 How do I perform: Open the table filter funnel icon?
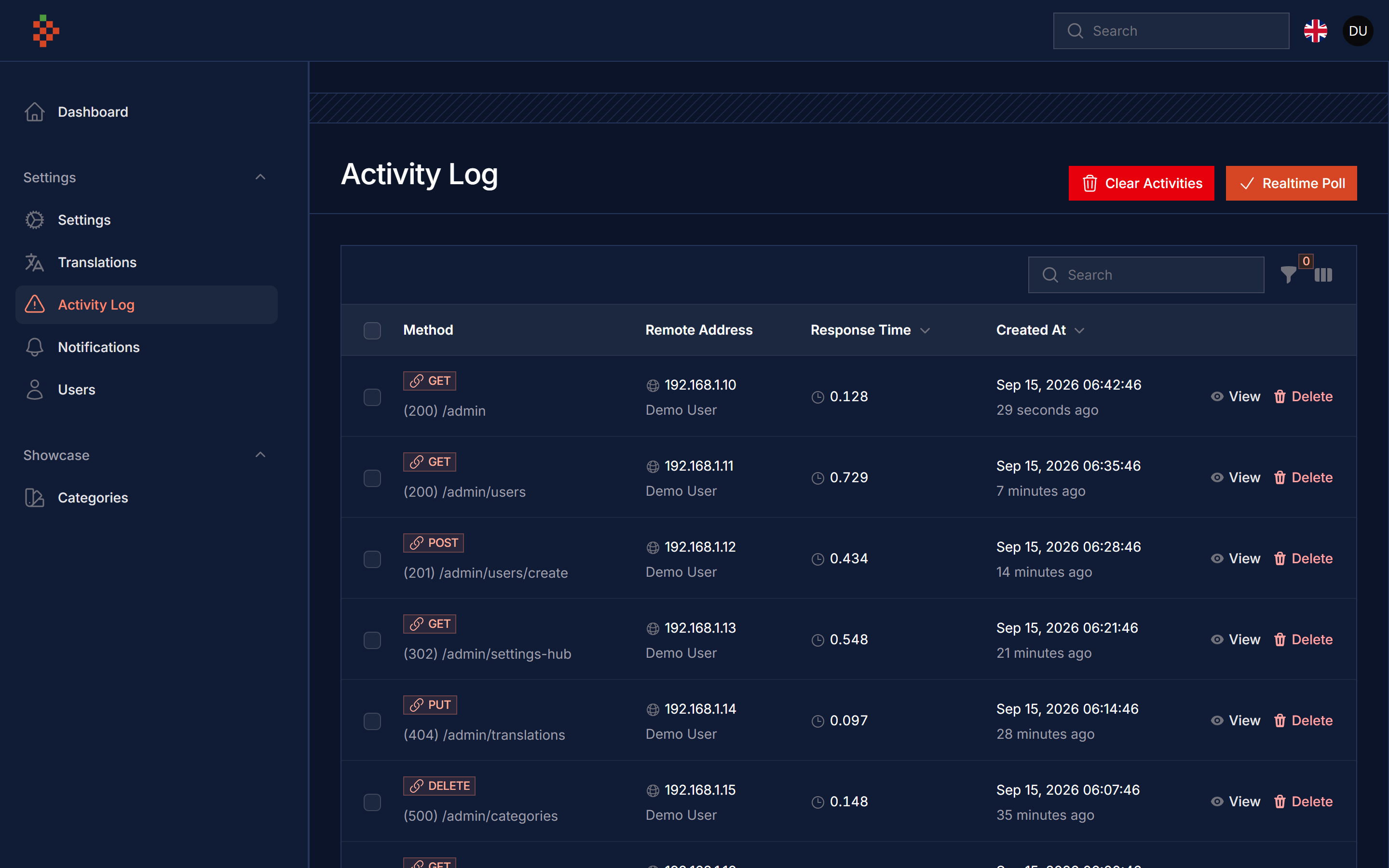pos(1288,275)
